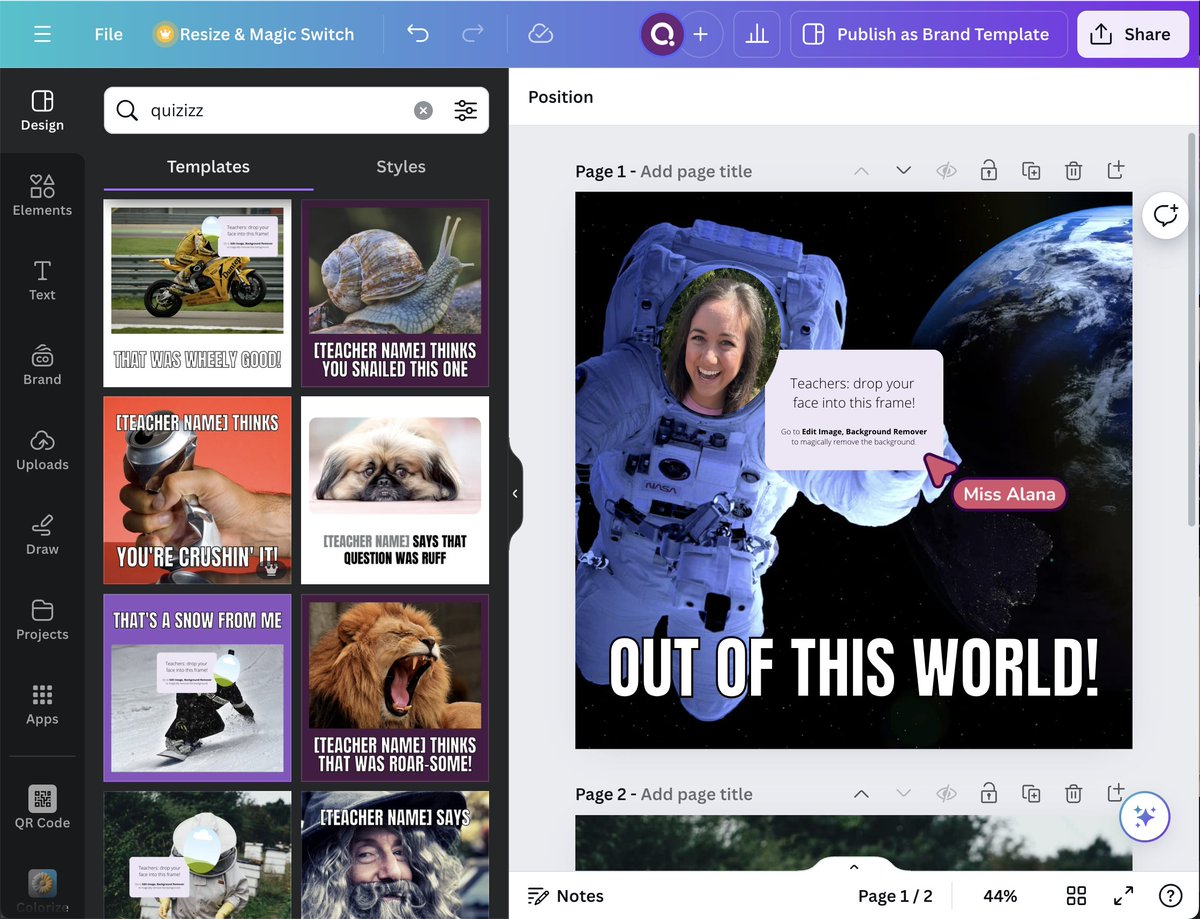
Task: Select the roaring lion meme template
Action: (x=394, y=688)
